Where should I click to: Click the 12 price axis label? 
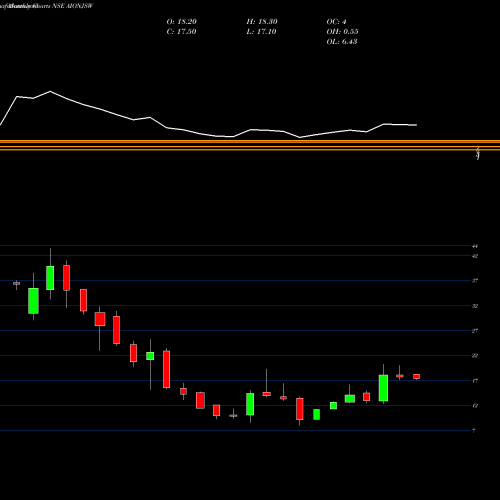(475, 406)
